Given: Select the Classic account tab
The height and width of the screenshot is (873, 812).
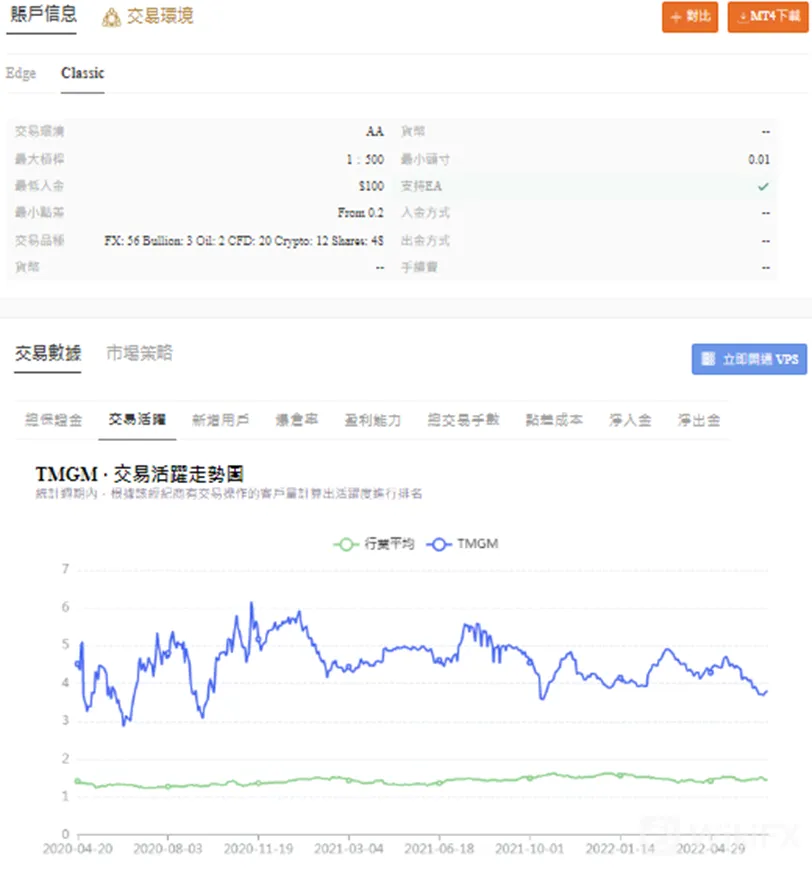Looking at the screenshot, I should (82, 73).
